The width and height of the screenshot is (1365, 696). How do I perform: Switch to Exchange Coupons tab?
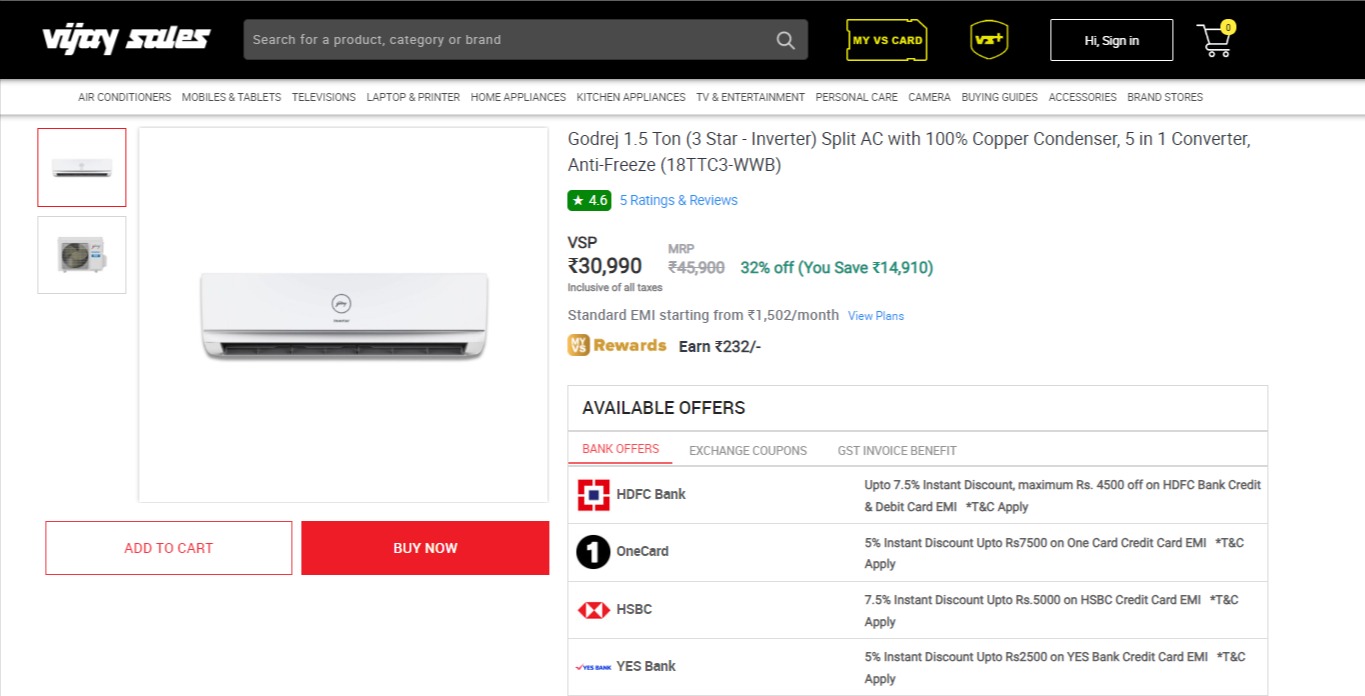click(748, 451)
